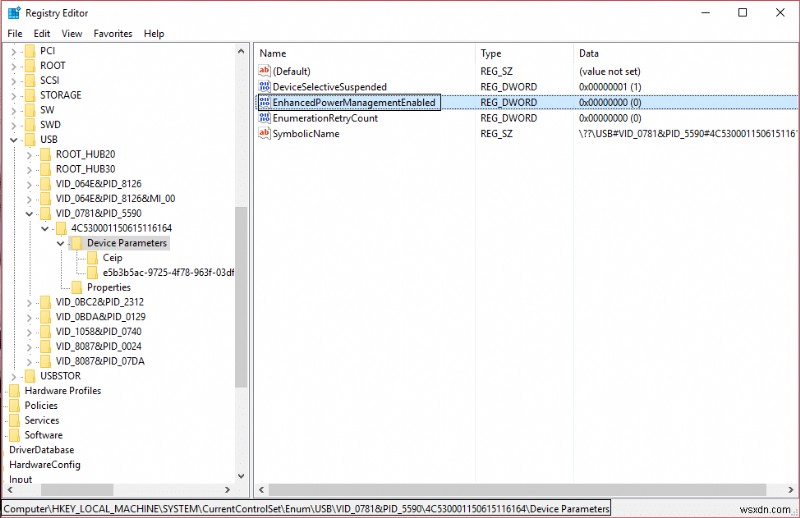Screen dimensions: 800x518
Task: Open the View menu
Action: [x=71, y=34]
